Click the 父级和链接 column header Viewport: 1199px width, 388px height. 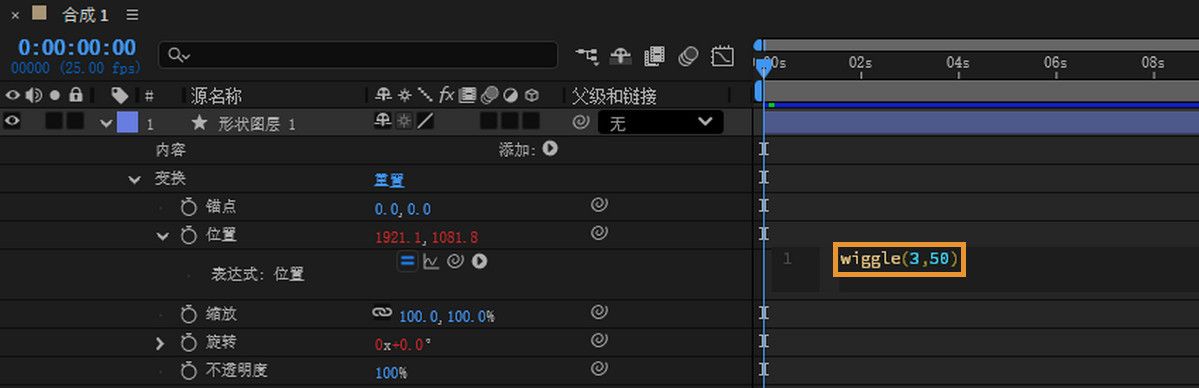[615, 96]
